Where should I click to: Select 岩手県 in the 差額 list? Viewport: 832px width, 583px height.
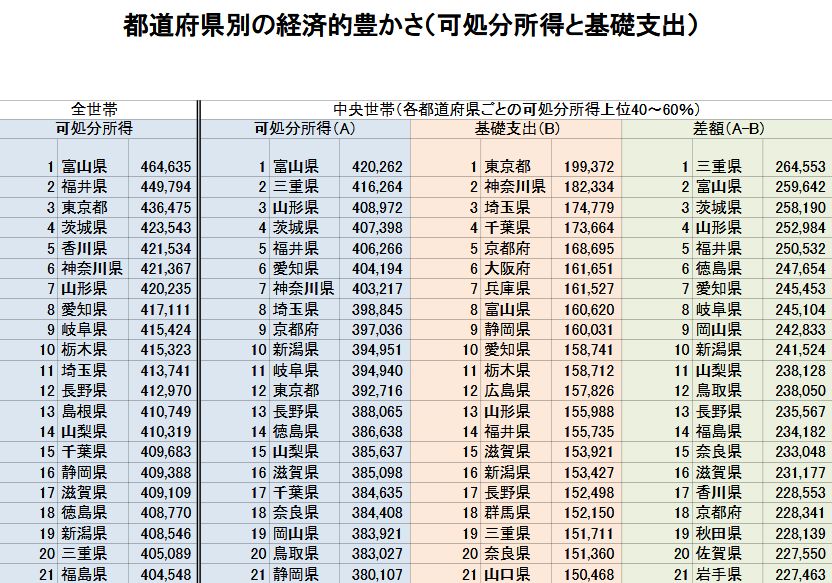coord(719,574)
